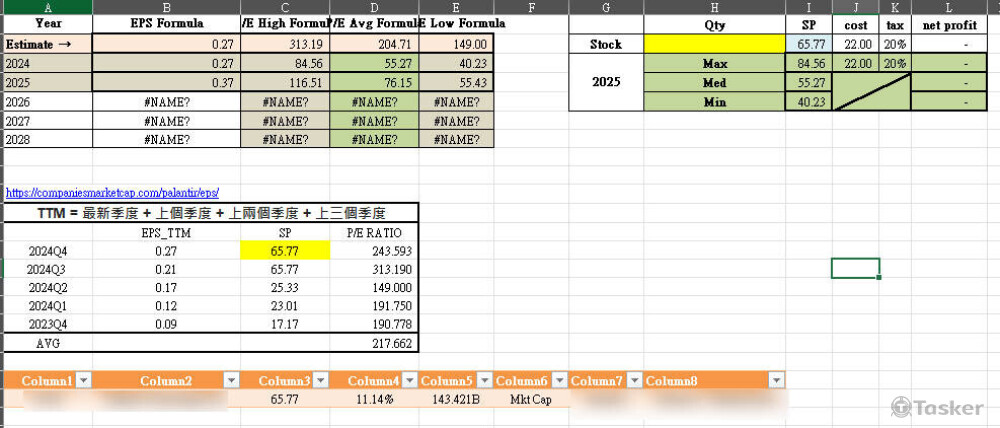Select the Estimate EPS cell in column B

click(x=167, y=44)
